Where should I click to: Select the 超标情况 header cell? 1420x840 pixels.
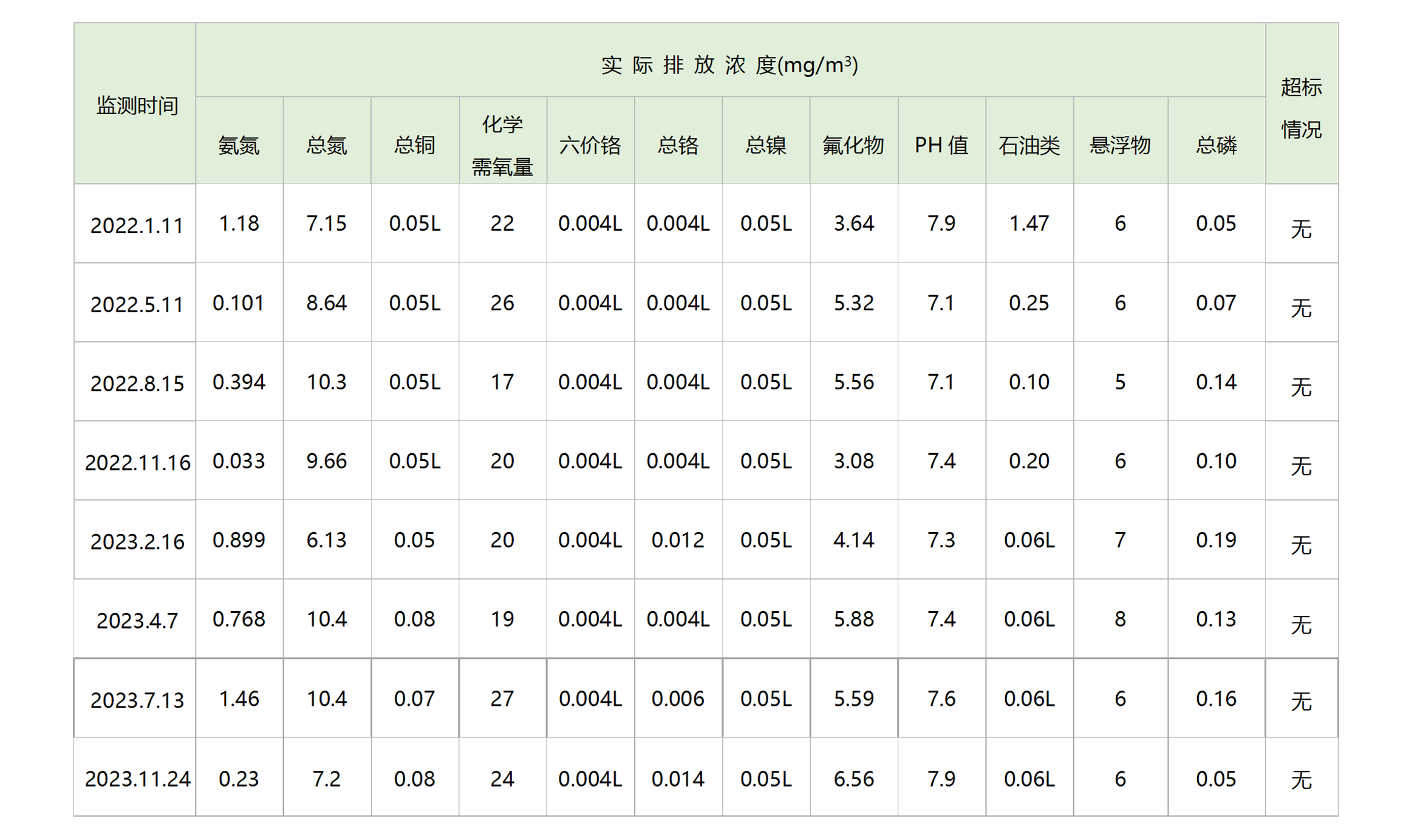pyautogui.click(x=1300, y=108)
